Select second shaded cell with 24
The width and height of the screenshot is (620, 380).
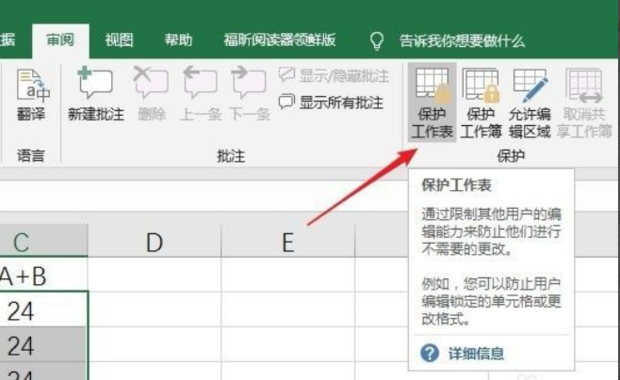43,345
